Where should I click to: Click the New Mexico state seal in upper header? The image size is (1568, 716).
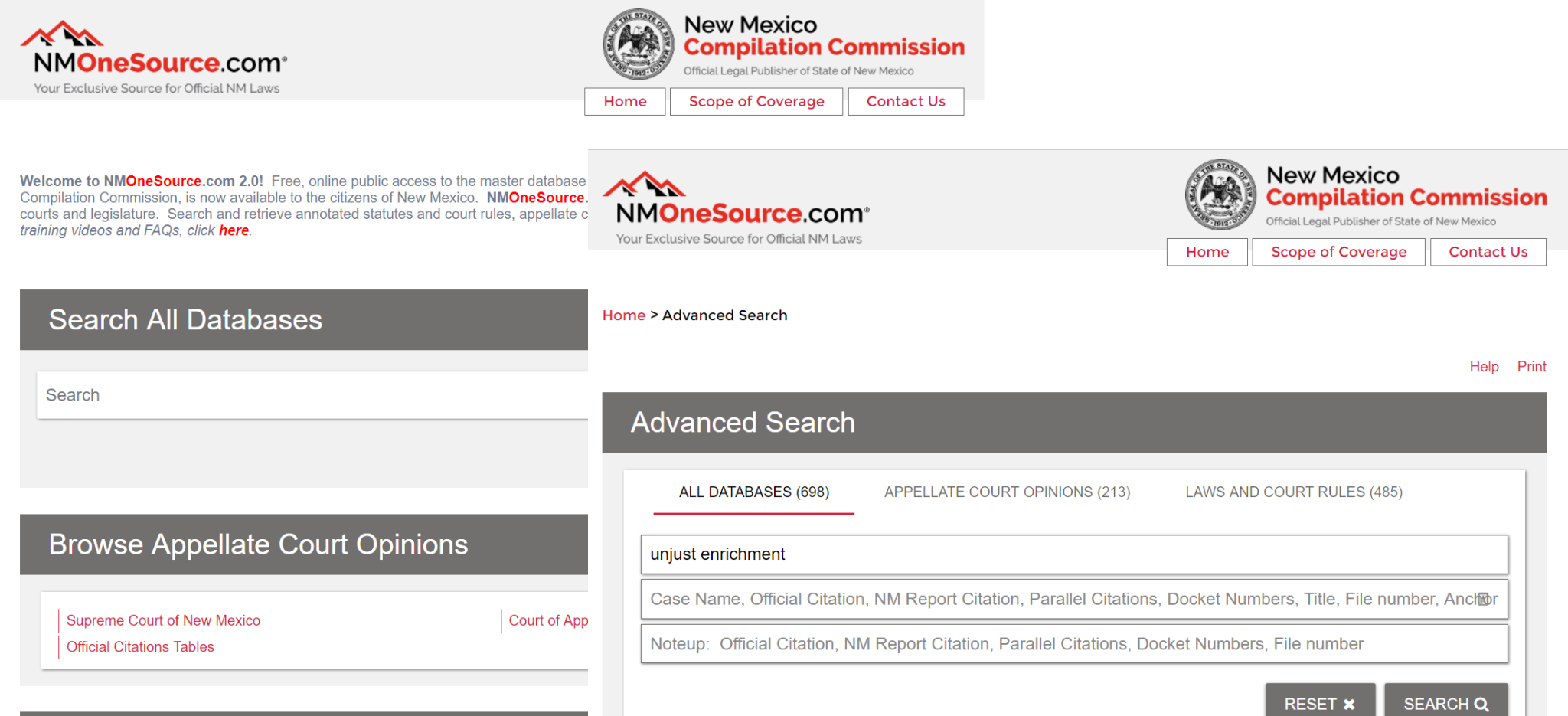pyautogui.click(x=638, y=44)
